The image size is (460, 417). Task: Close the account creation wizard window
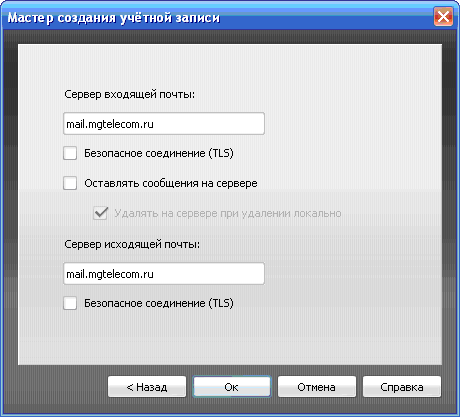pyautogui.click(x=443, y=16)
